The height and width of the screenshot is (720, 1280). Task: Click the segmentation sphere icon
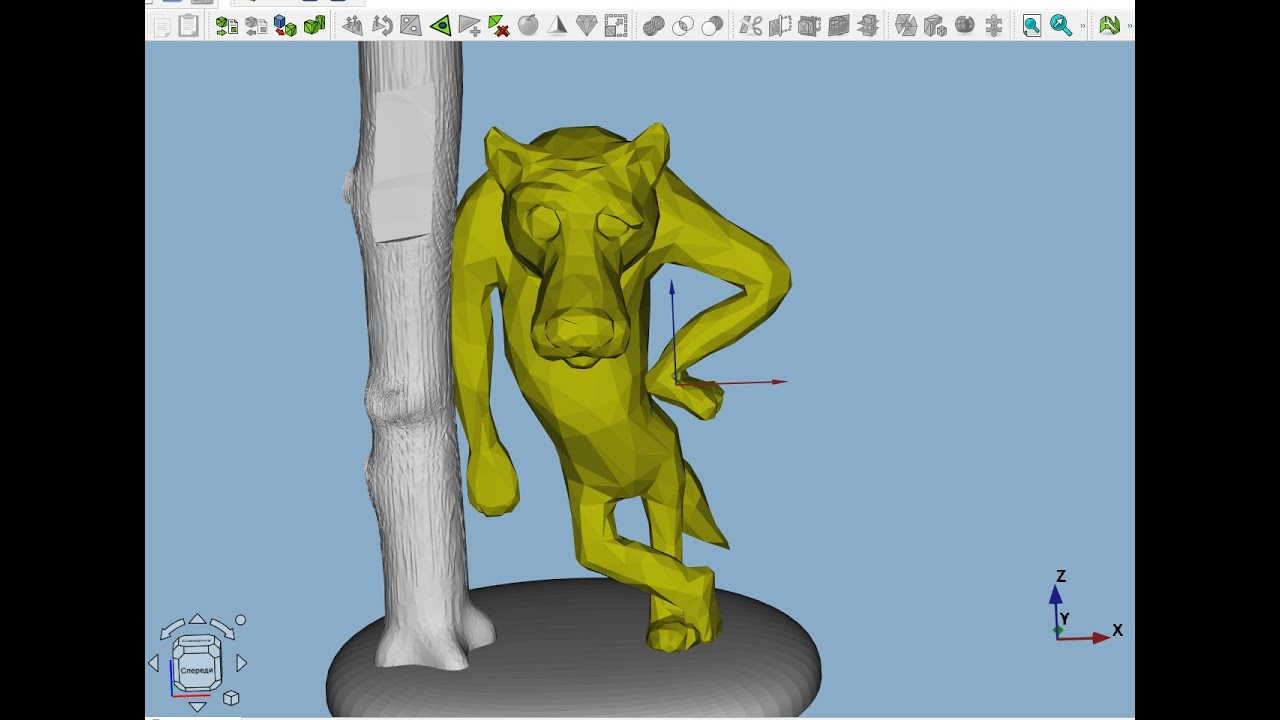coord(964,26)
